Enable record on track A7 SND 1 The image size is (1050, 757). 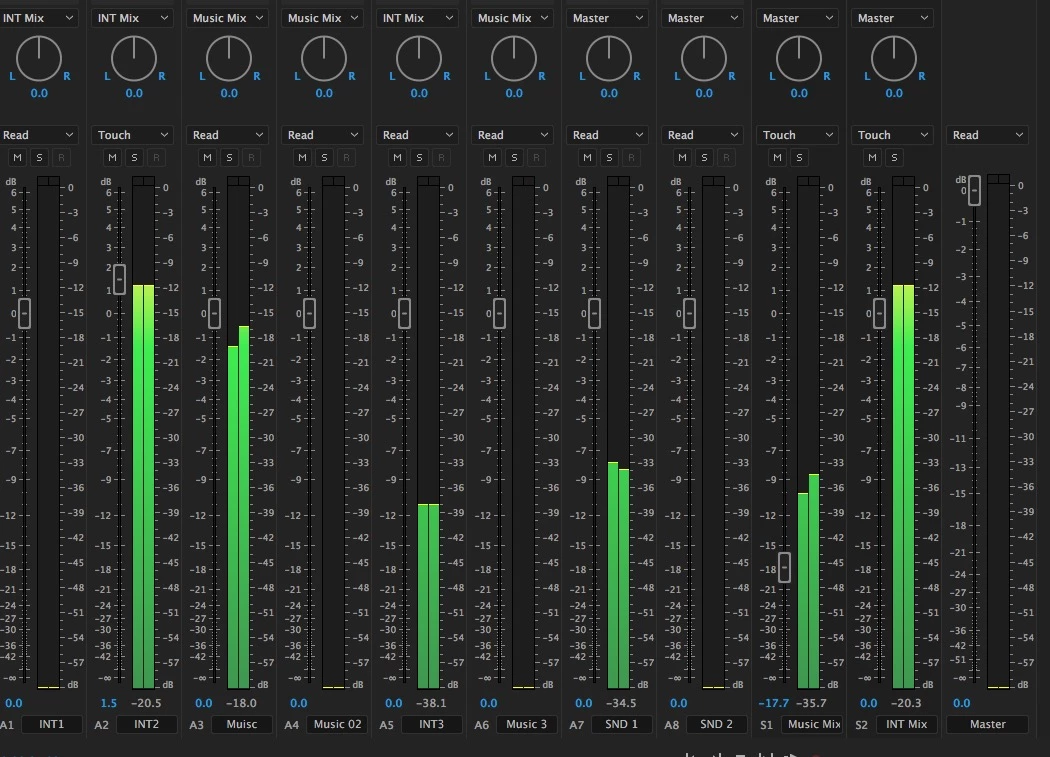pos(632,157)
